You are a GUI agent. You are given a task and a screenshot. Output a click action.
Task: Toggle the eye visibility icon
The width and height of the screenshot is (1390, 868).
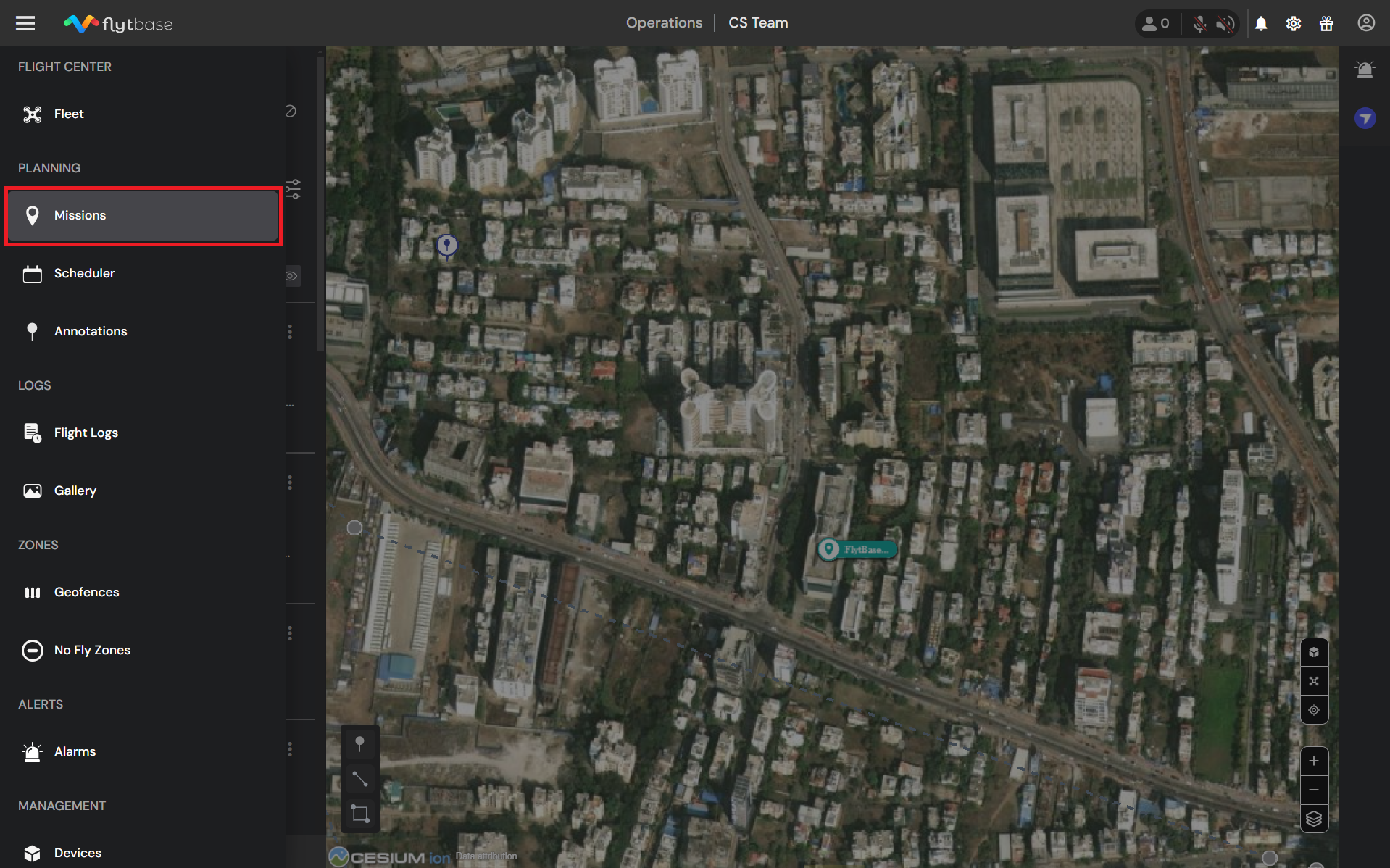coord(291,276)
